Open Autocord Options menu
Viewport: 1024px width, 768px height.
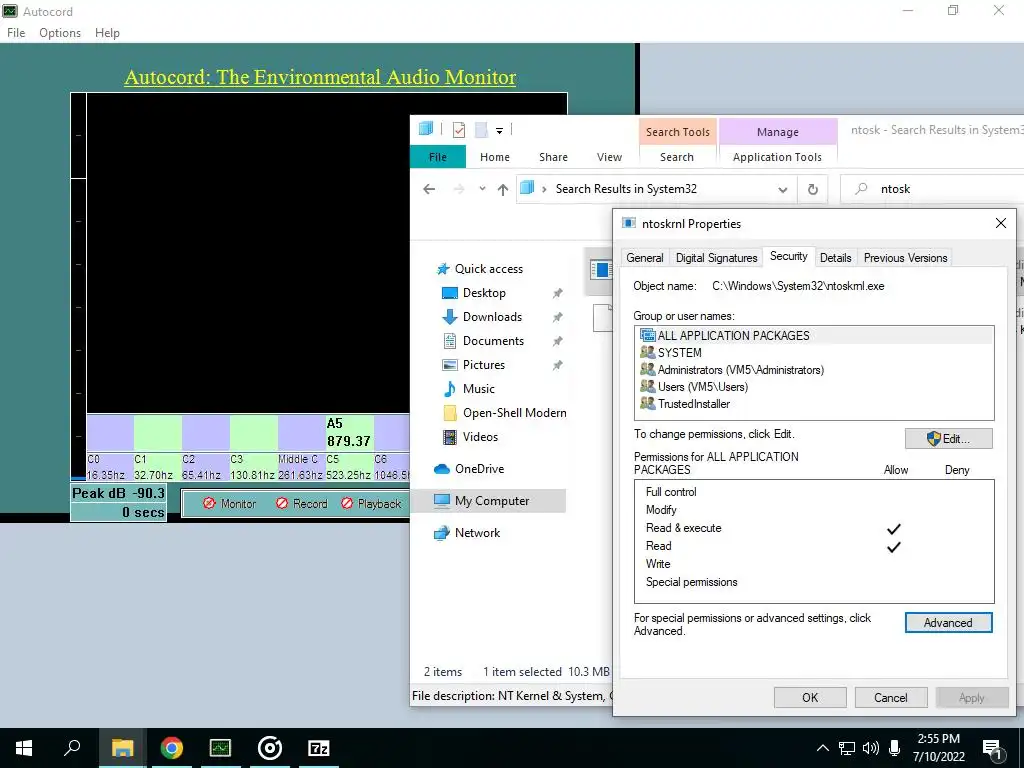tap(60, 33)
